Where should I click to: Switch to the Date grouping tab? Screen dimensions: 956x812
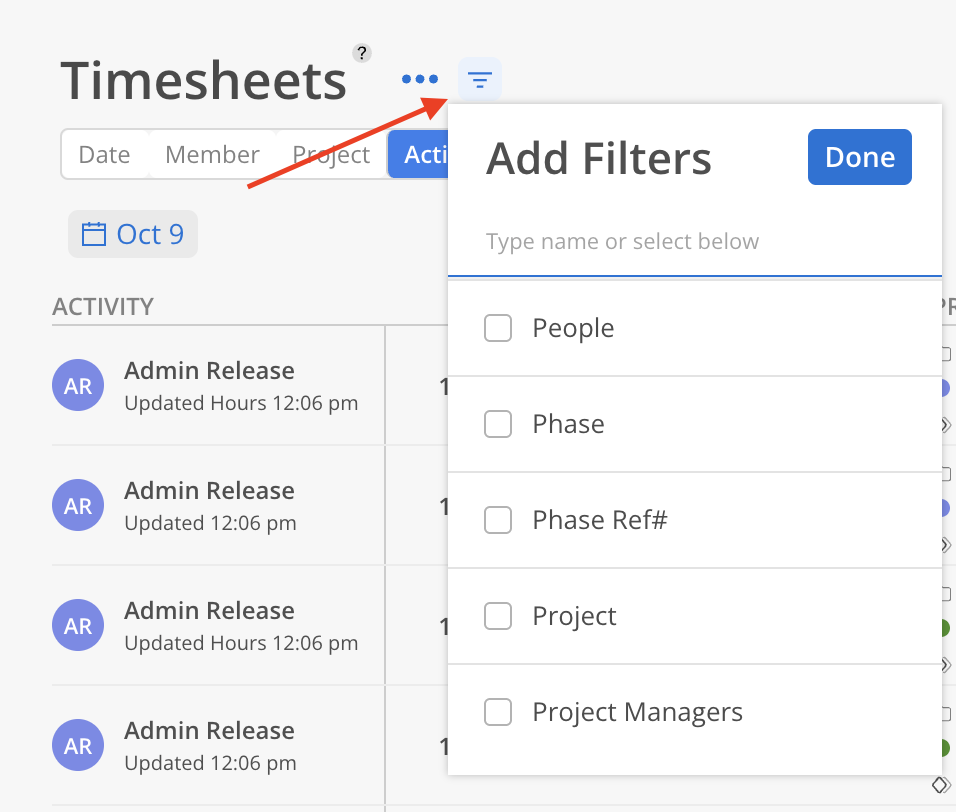coord(105,155)
